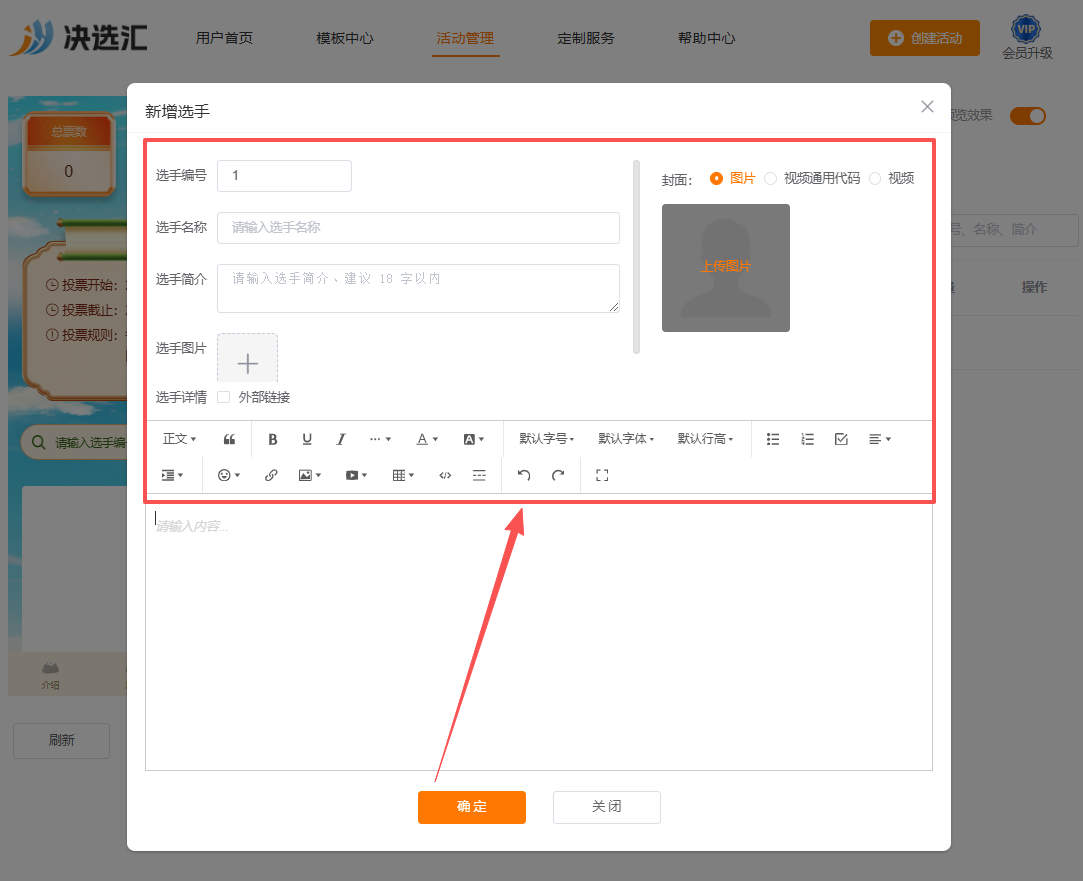
Task: Toggle the preview effect switch
Action: [x=1028, y=116]
